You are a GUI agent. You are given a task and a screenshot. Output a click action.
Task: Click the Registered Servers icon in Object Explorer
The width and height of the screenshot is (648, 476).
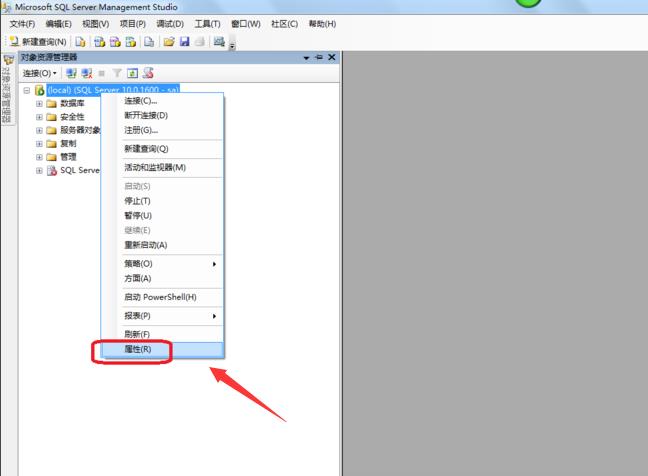[148, 73]
